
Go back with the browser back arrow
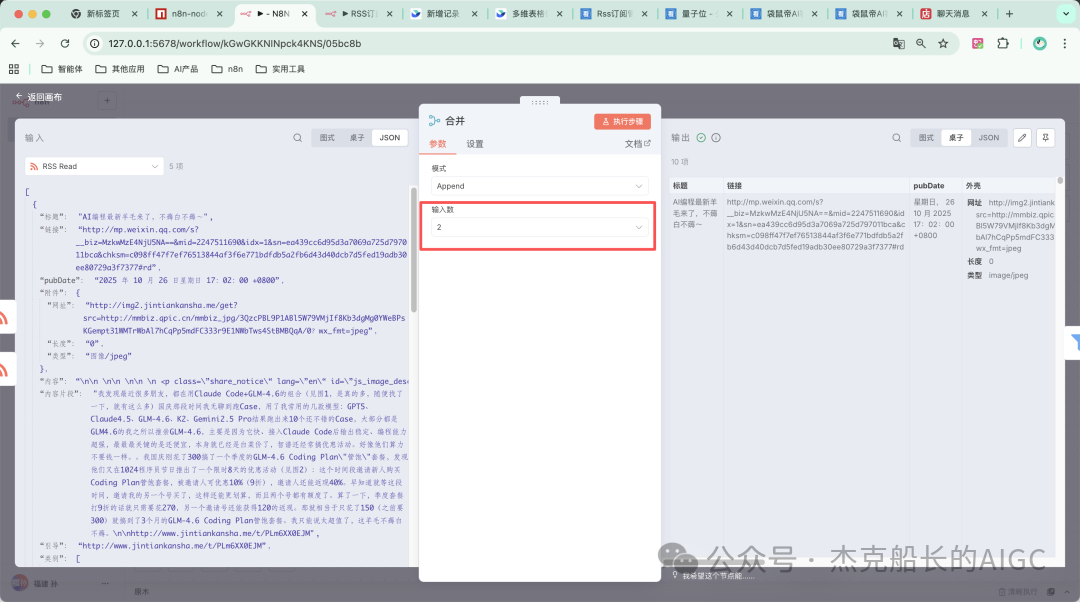click(x=15, y=43)
